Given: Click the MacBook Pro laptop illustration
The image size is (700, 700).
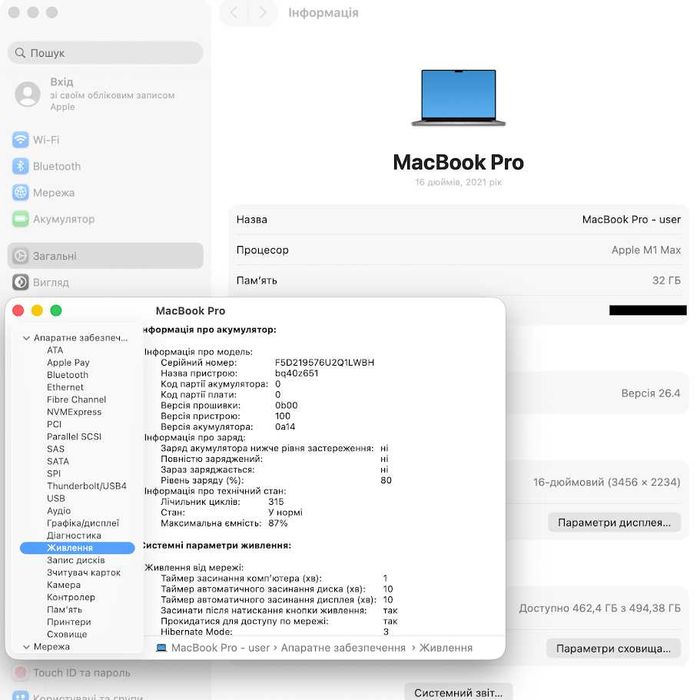Looking at the screenshot, I should coord(458,98).
